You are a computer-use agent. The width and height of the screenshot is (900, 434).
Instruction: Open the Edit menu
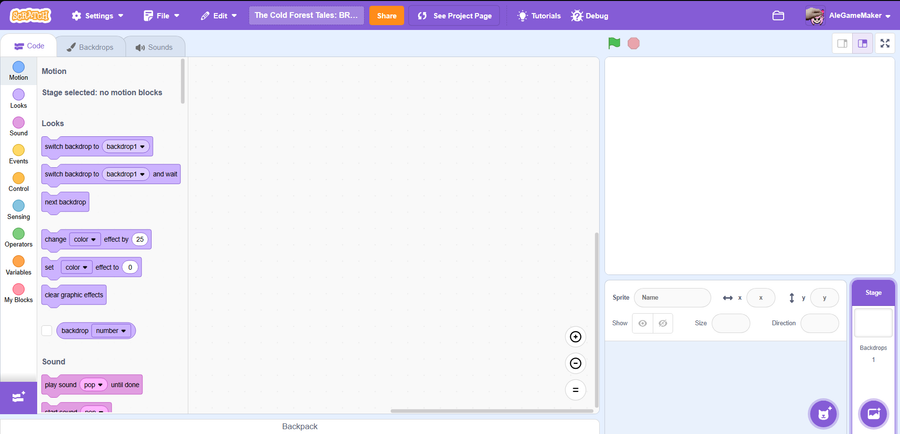coord(219,16)
